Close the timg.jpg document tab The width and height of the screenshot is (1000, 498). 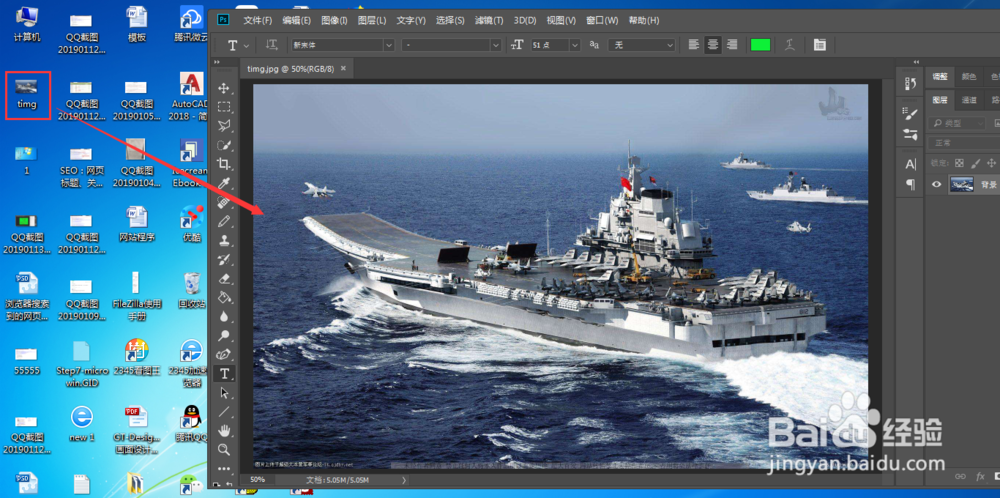pos(343,68)
